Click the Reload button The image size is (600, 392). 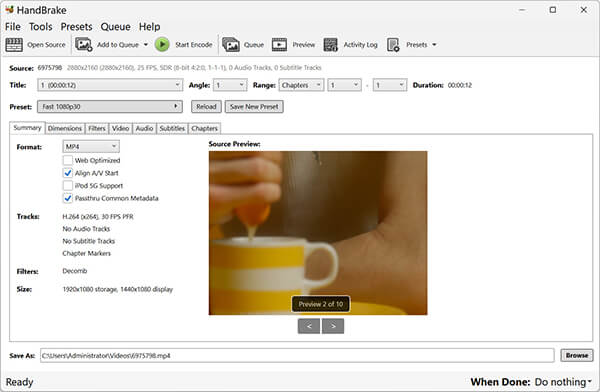(206, 106)
